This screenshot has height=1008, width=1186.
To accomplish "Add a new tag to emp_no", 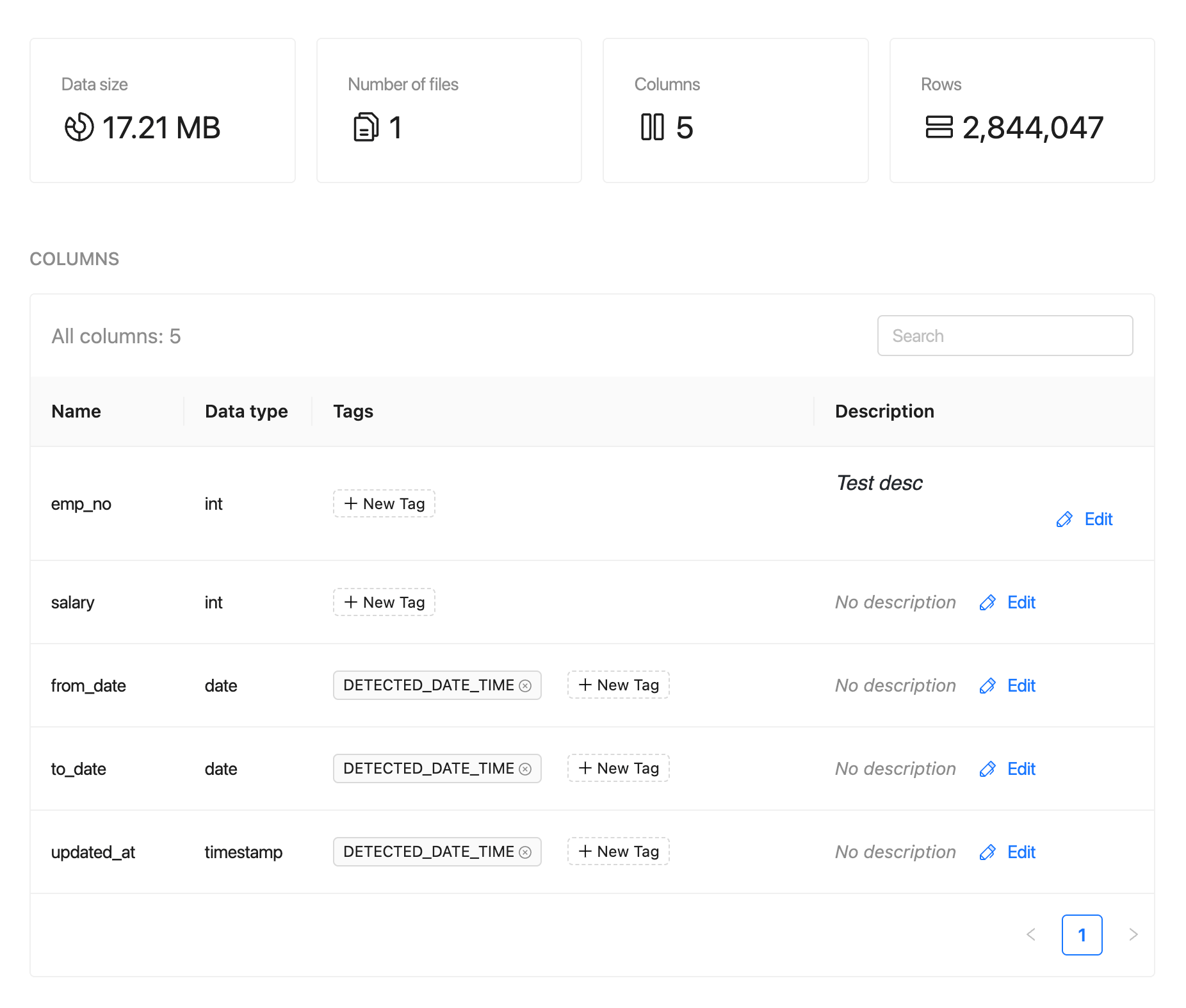I will pyautogui.click(x=384, y=504).
